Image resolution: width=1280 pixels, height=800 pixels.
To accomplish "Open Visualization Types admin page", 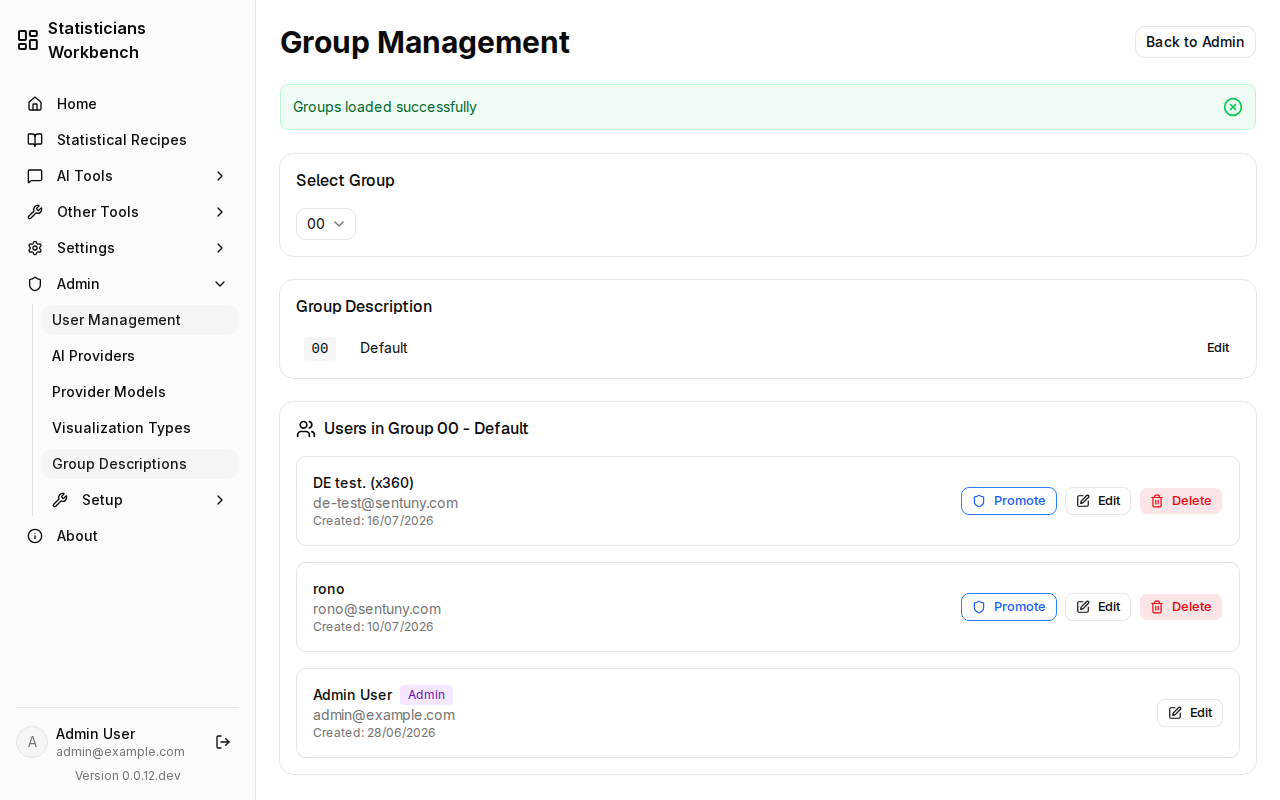I will pos(140,428).
